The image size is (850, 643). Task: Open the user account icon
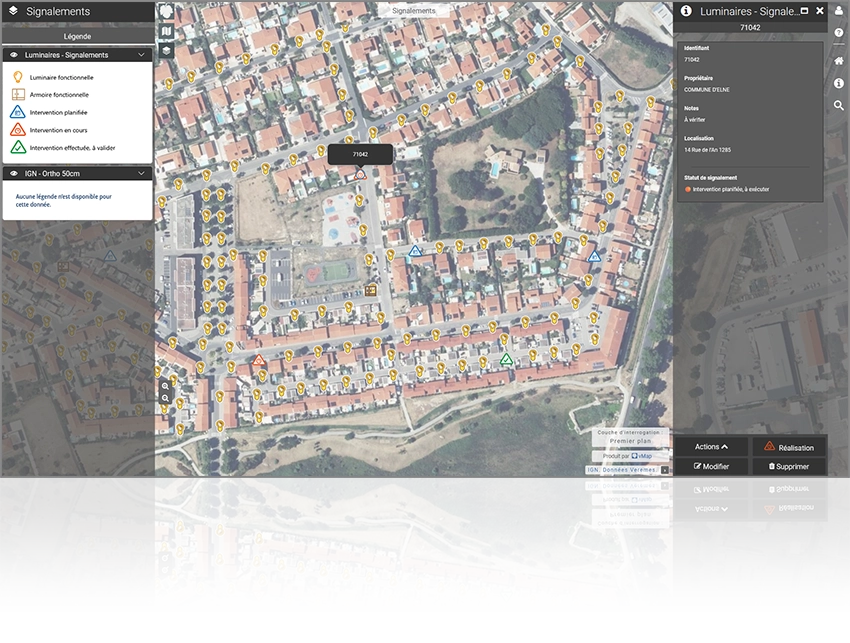(x=838, y=12)
